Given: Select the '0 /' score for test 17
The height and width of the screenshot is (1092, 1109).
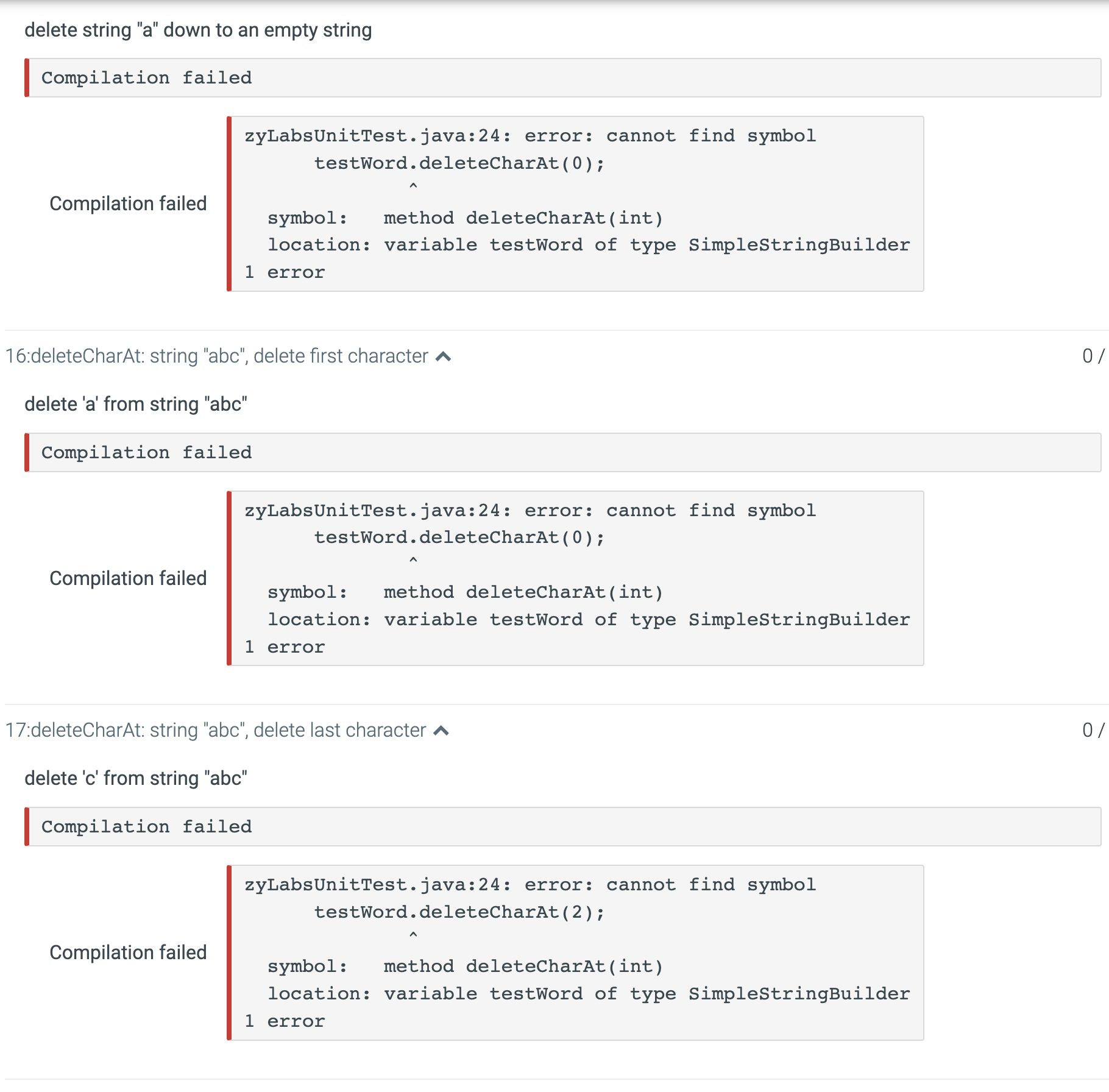Looking at the screenshot, I should 1094,730.
